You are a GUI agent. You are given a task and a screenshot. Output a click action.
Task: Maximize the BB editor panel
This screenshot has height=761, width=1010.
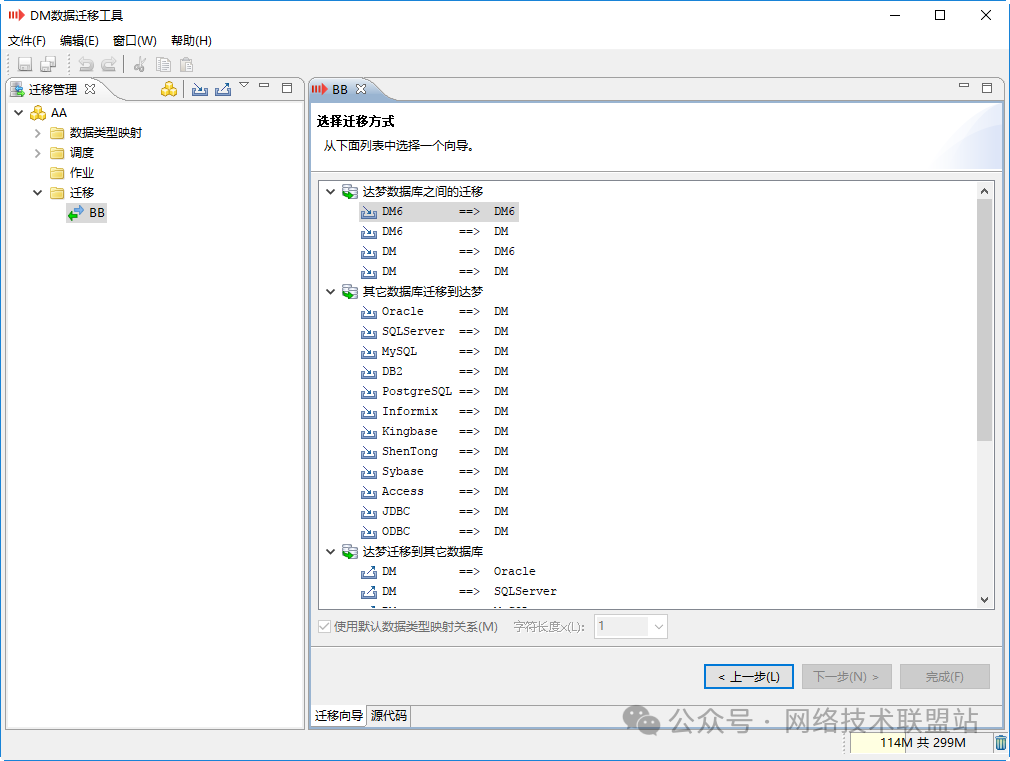coord(987,88)
